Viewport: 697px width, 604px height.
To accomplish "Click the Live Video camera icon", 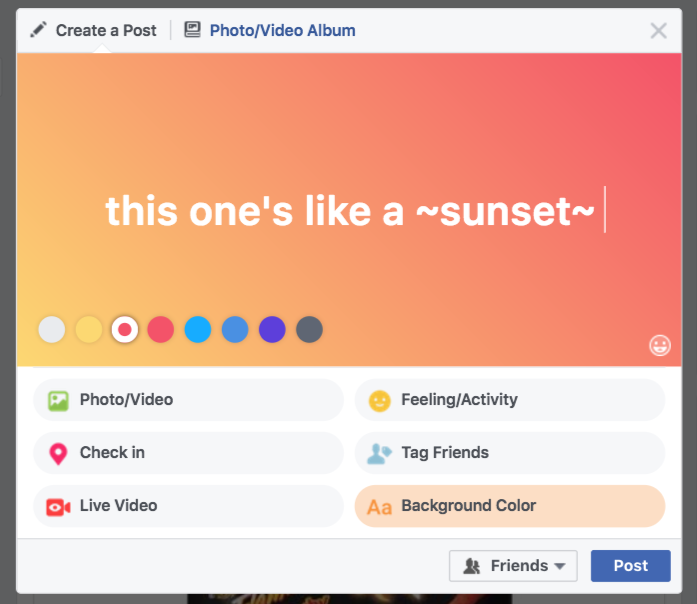I will pyautogui.click(x=58, y=506).
